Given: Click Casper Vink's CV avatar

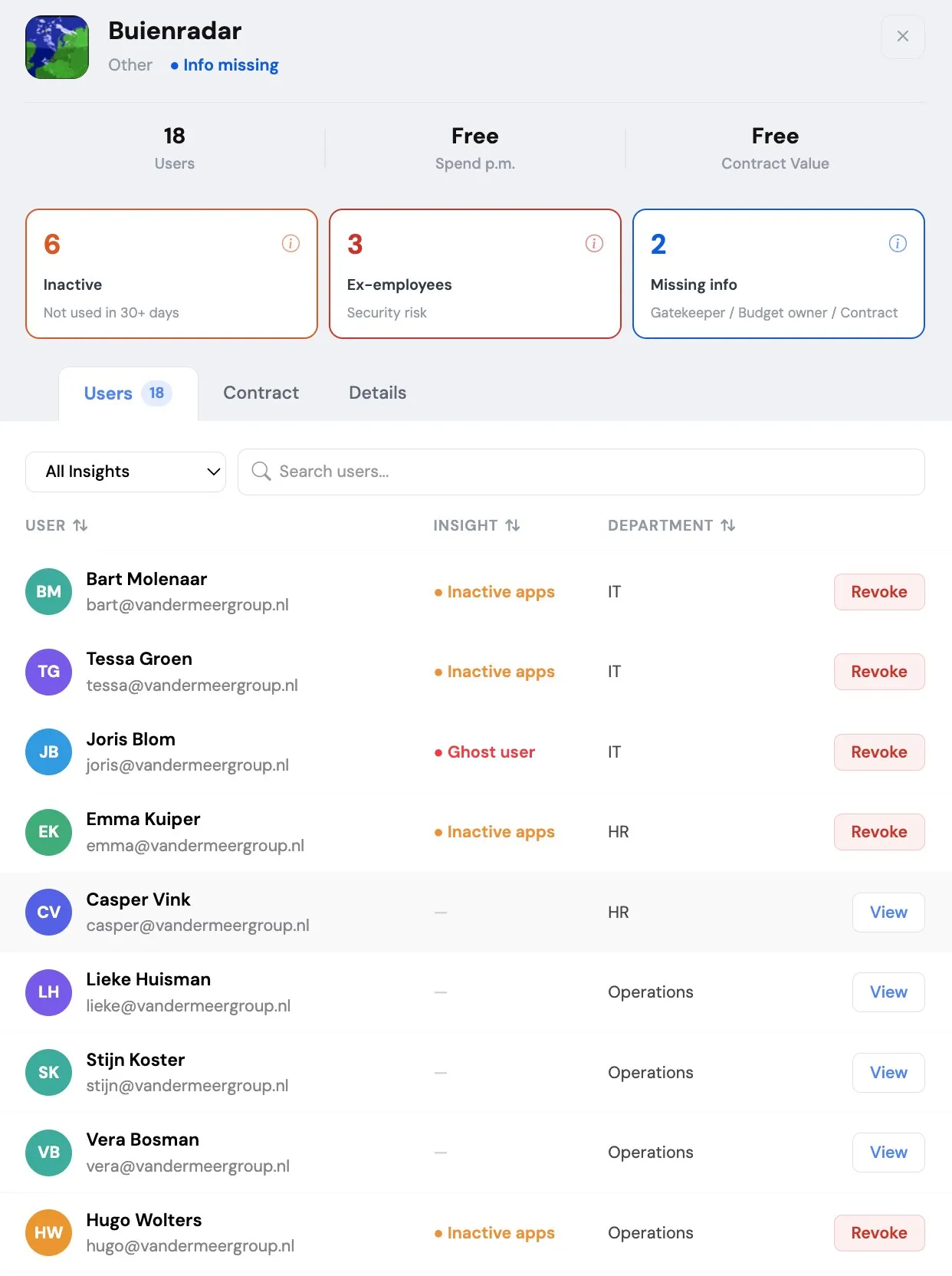Looking at the screenshot, I should pyautogui.click(x=48, y=912).
